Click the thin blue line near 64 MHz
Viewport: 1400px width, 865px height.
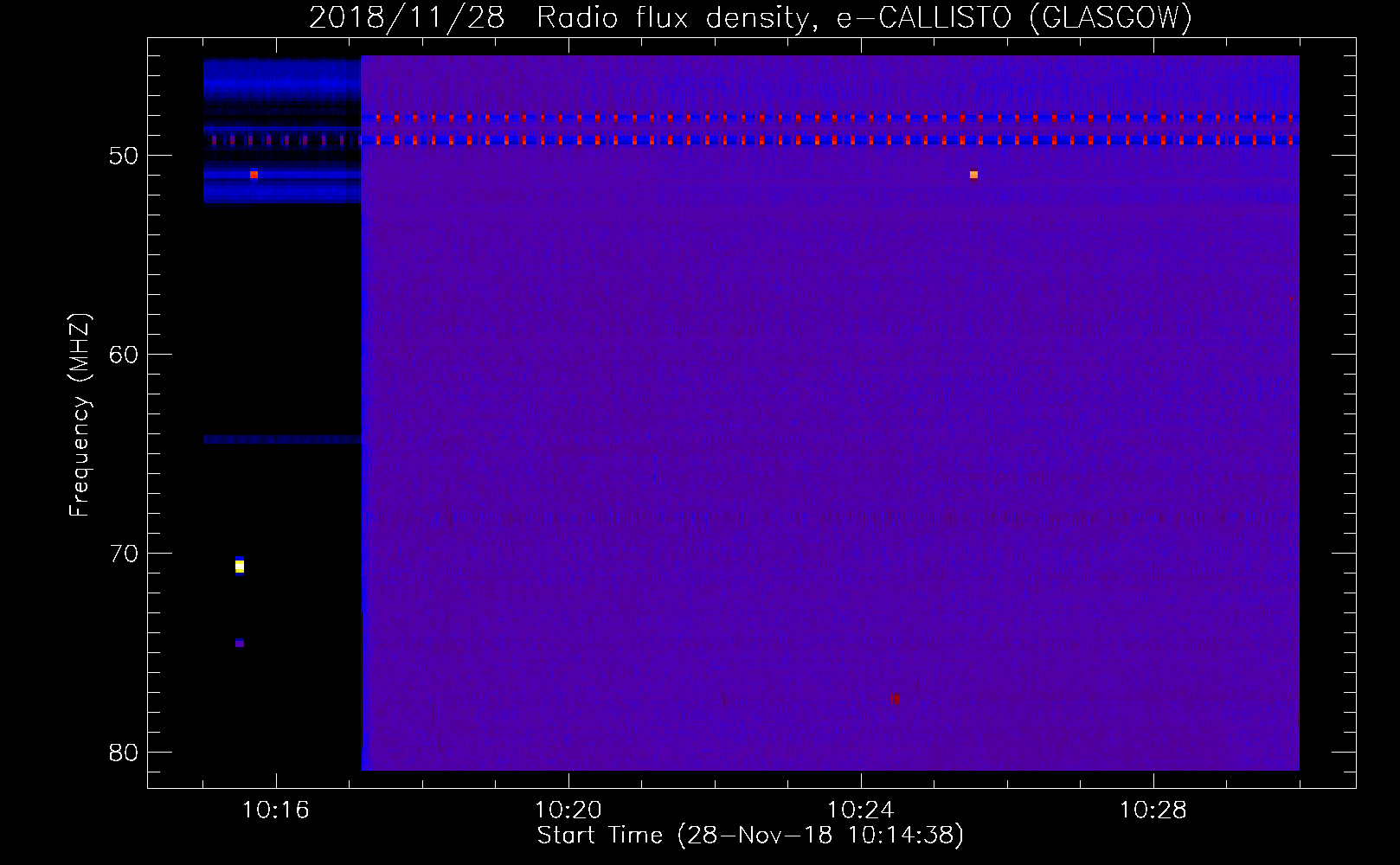click(282, 439)
